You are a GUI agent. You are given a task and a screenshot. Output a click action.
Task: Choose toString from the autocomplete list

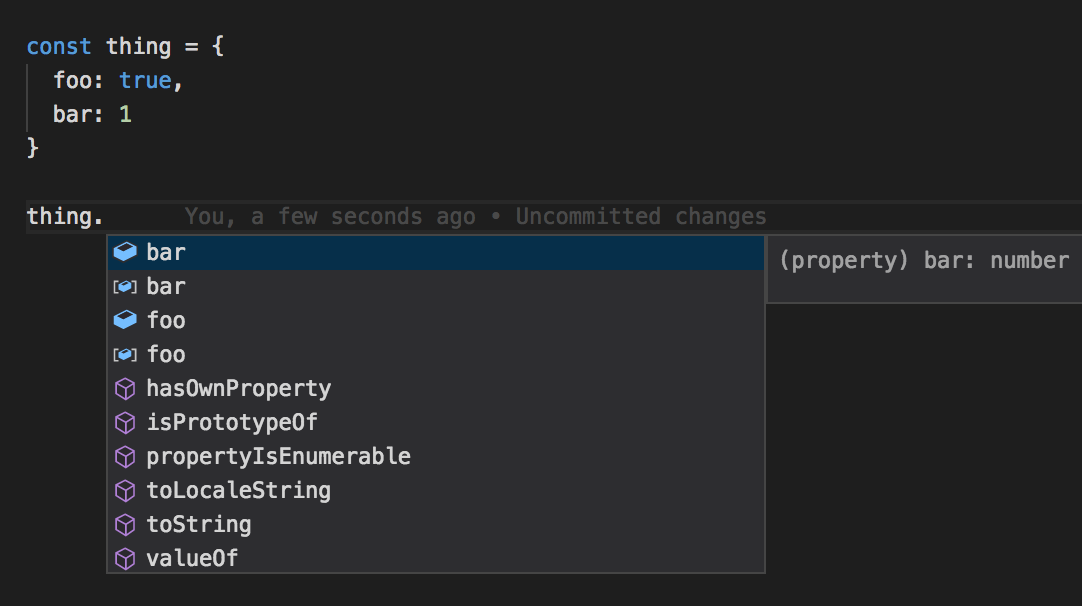(198, 525)
